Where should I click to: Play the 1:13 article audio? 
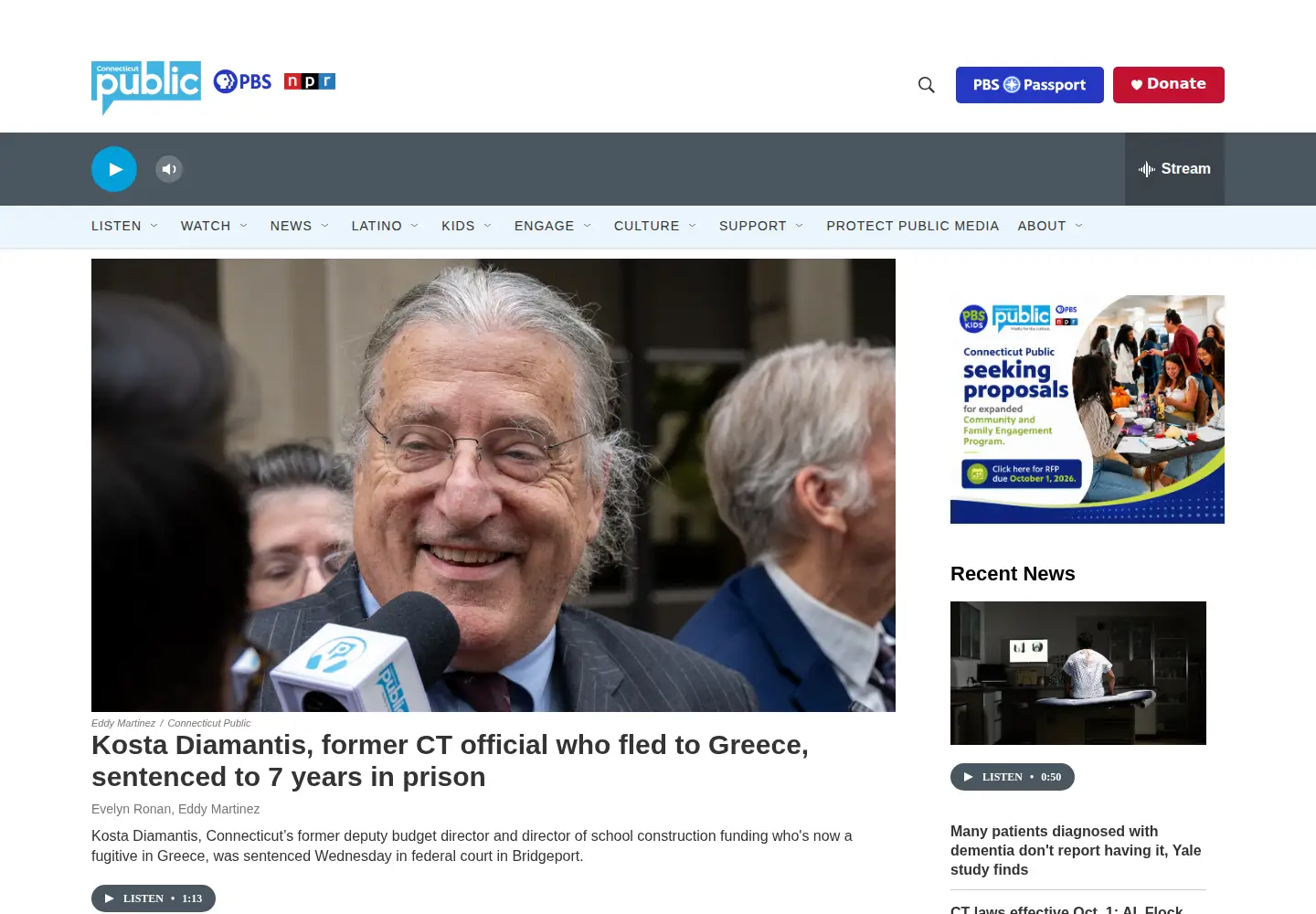tap(154, 898)
